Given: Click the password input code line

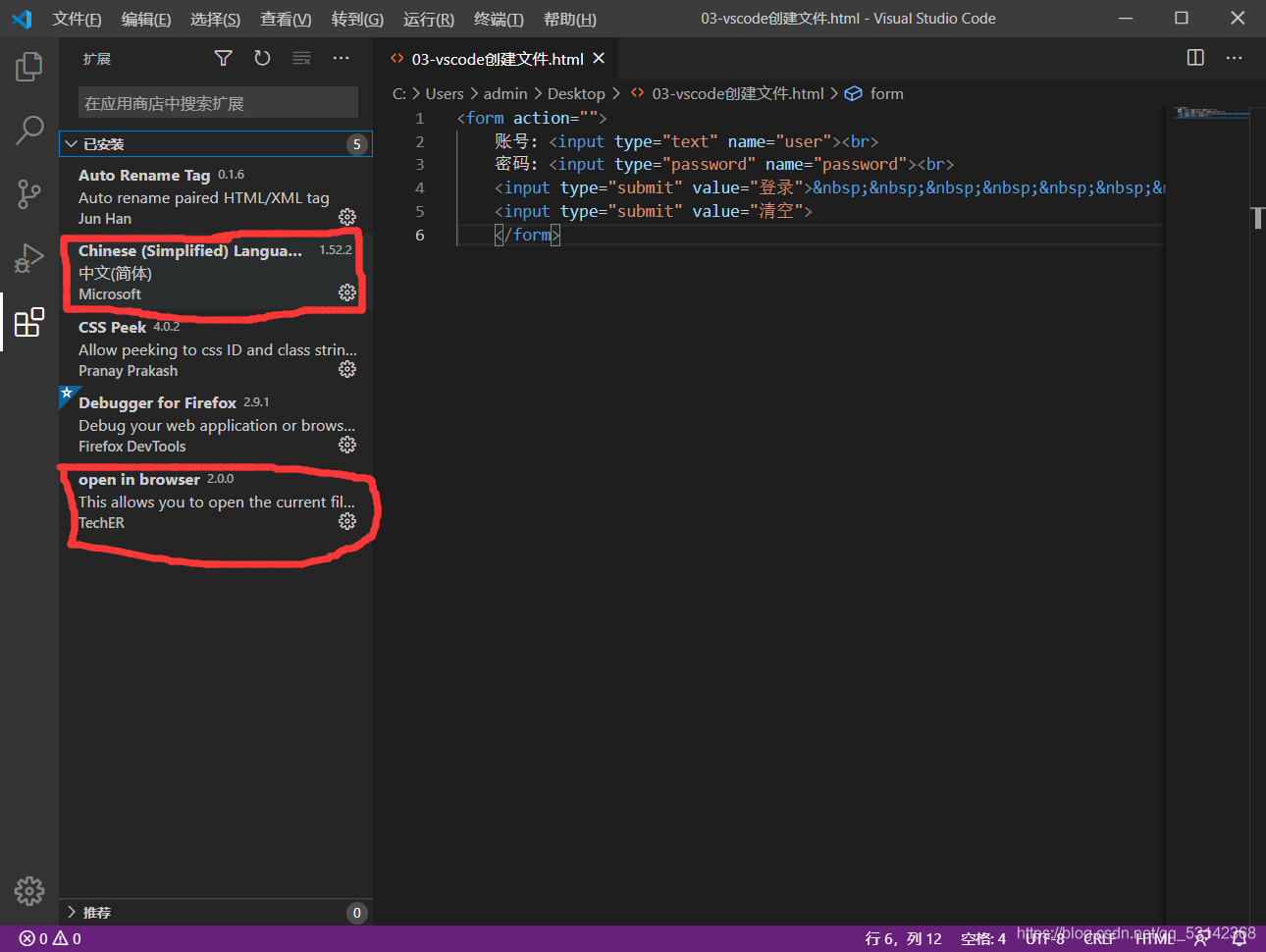Looking at the screenshot, I should [x=724, y=164].
